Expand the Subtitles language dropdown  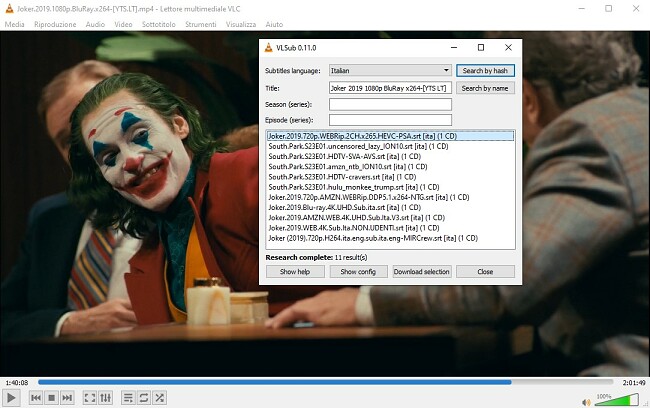[390, 70]
